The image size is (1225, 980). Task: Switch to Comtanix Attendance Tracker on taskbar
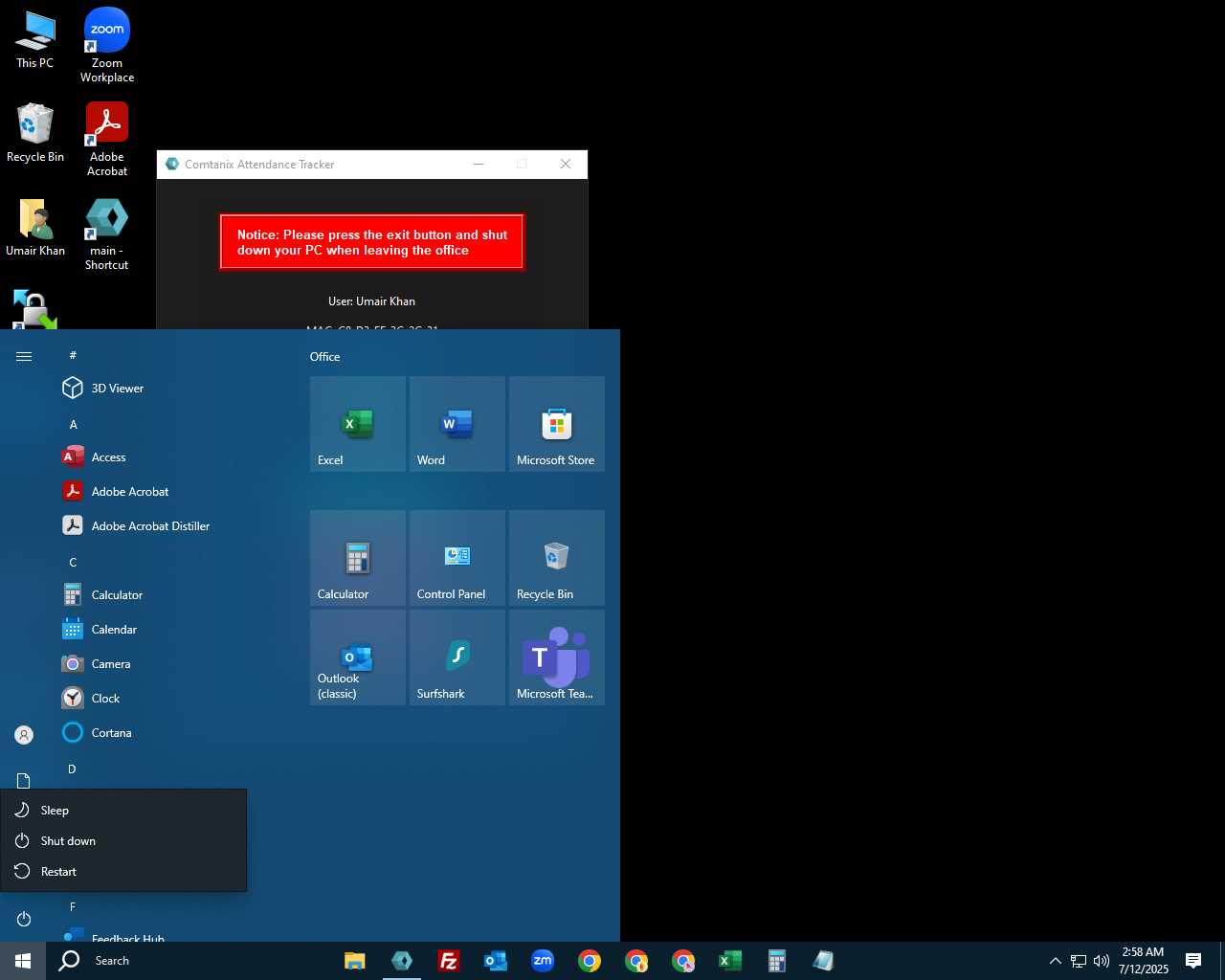pos(402,961)
